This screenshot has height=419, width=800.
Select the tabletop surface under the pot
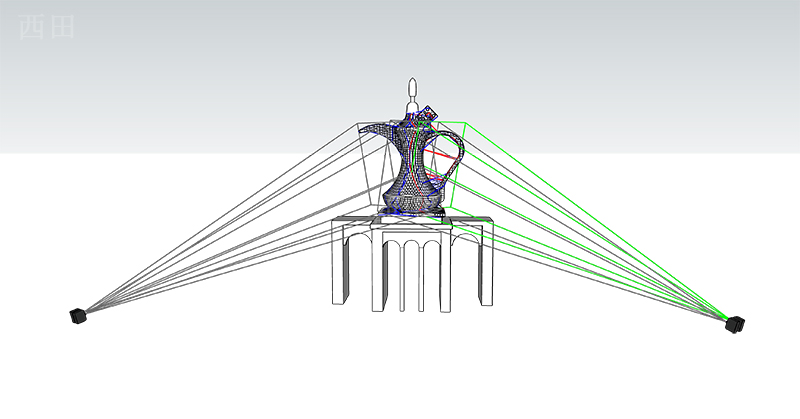pyautogui.click(x=412, y=219)
